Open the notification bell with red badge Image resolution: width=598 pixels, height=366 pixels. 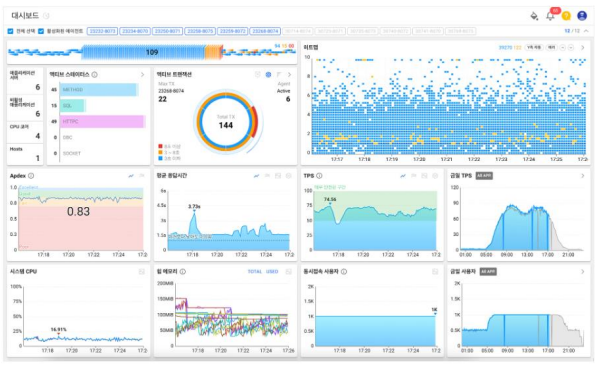coord(550,16)
